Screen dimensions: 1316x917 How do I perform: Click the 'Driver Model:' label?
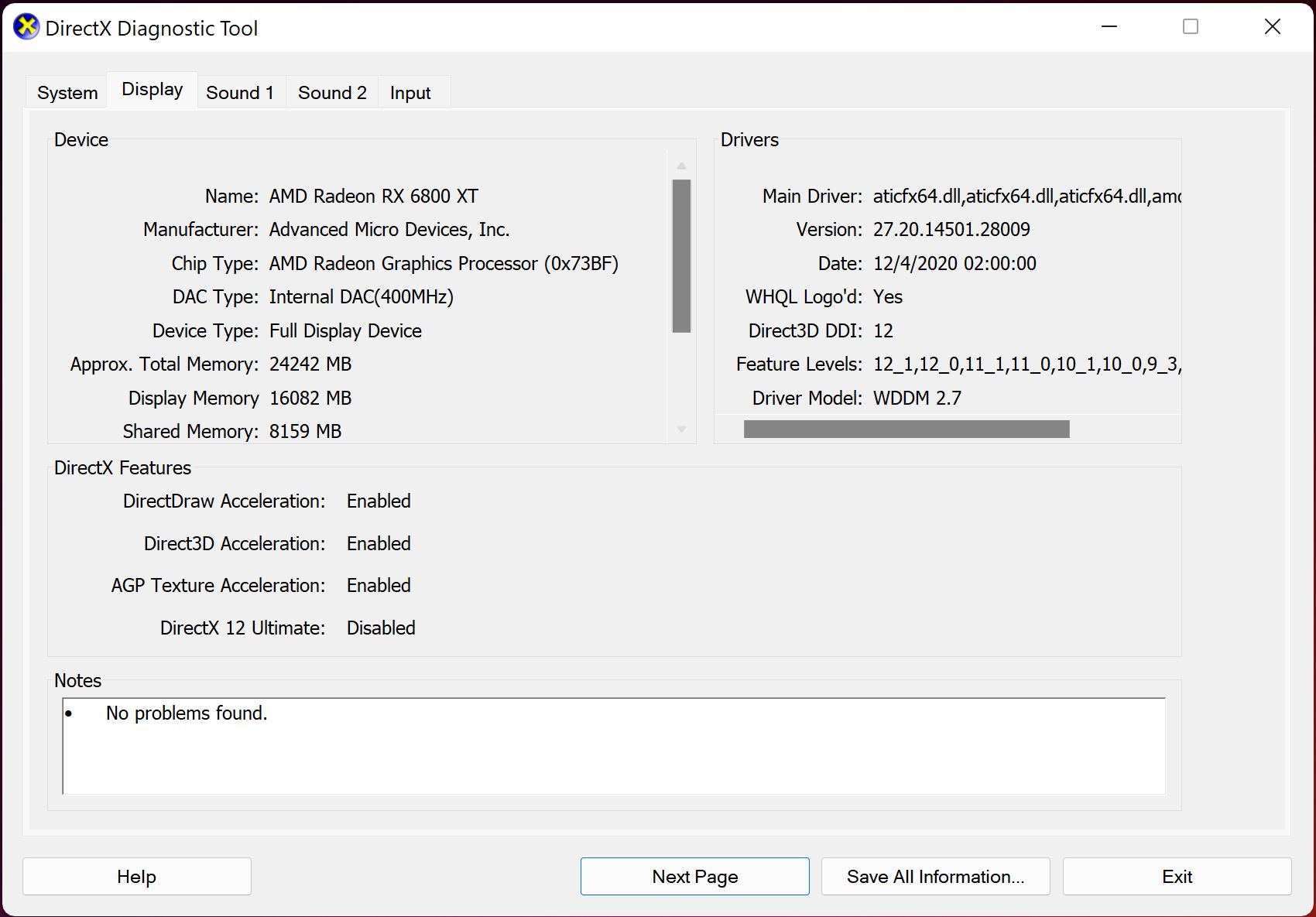tap(807, 399)
